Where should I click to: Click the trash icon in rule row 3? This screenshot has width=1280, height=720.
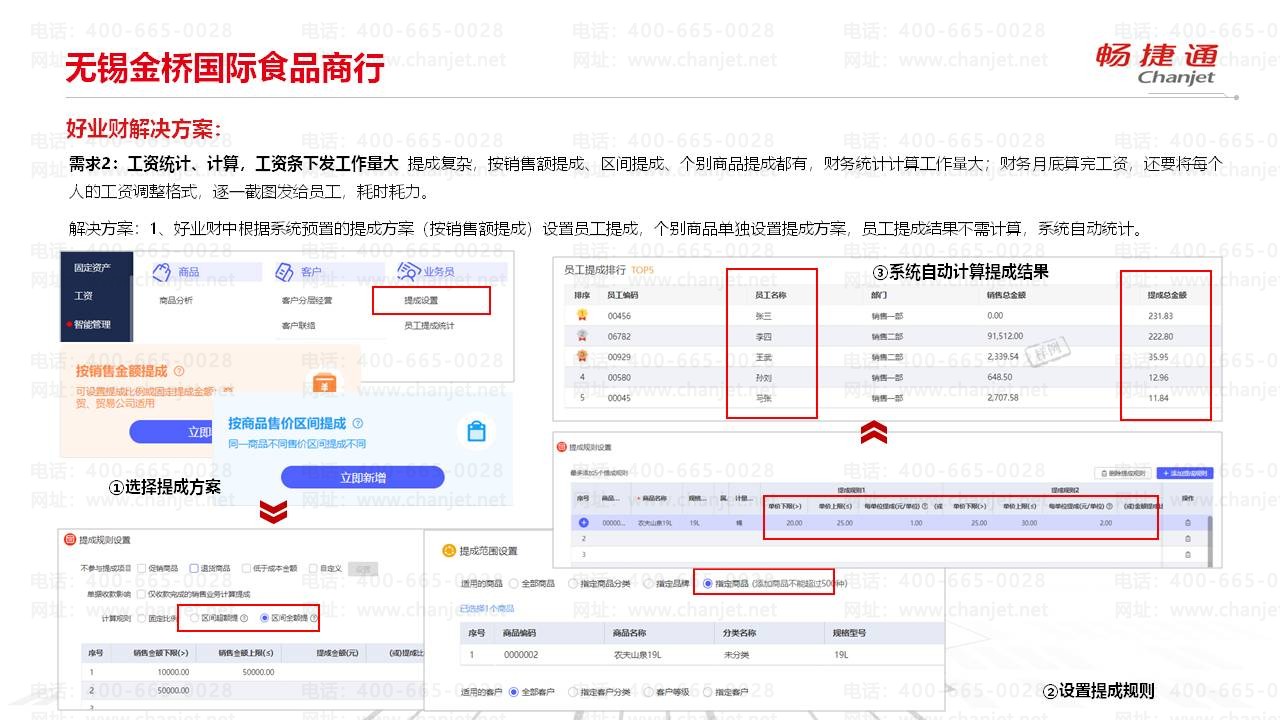(1187, 554)
